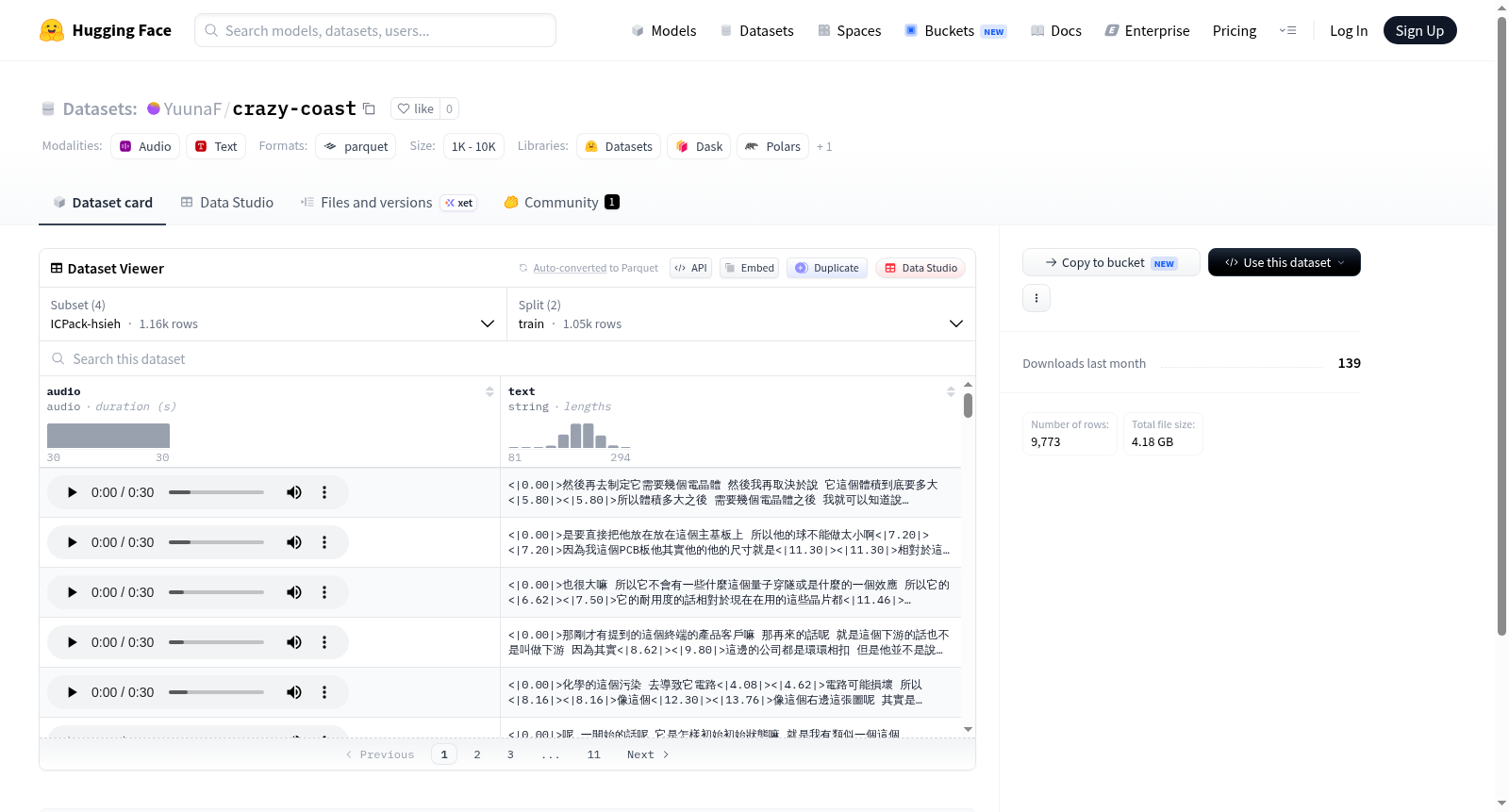Click the audio duration histogram bar
Screen dimensions: 1509x812
tap(108, 436)
